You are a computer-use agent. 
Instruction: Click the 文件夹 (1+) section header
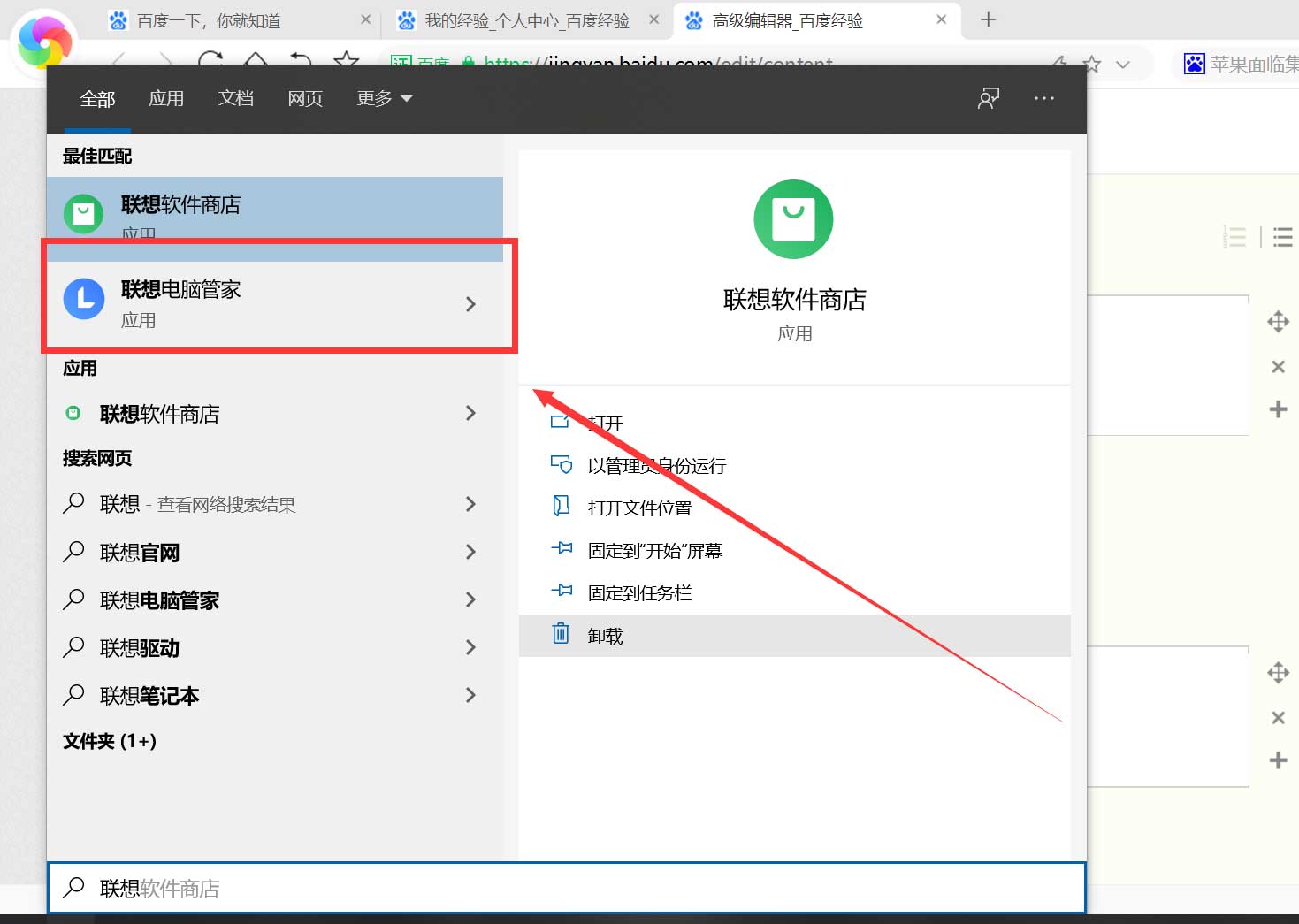pos(110,741)
